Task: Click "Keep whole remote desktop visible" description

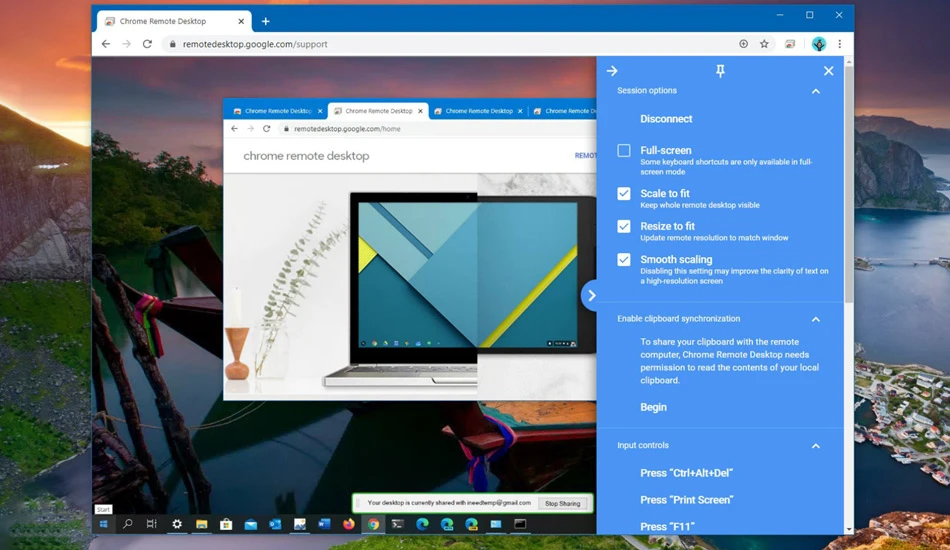Action: pyautogui.click(x=700, y=205)
